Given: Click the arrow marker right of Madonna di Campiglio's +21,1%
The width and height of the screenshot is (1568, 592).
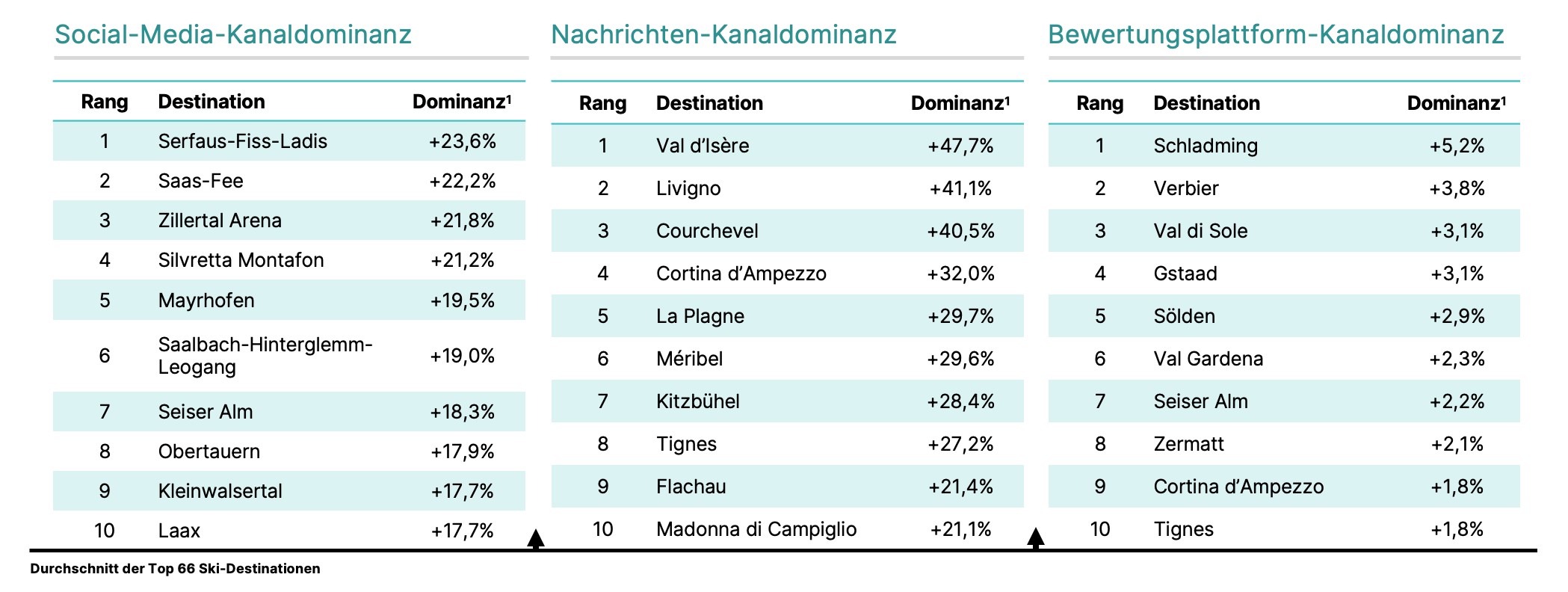Looking at the screenshot, I should (x=1035, y=537).
